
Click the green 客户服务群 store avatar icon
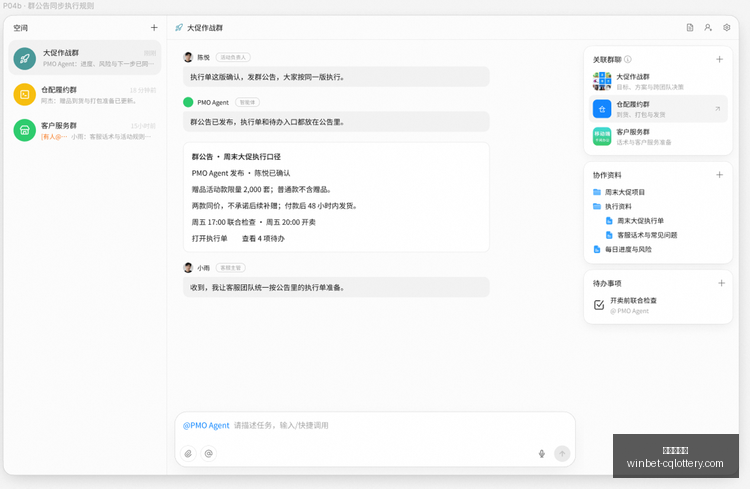(x=25, y=130)
